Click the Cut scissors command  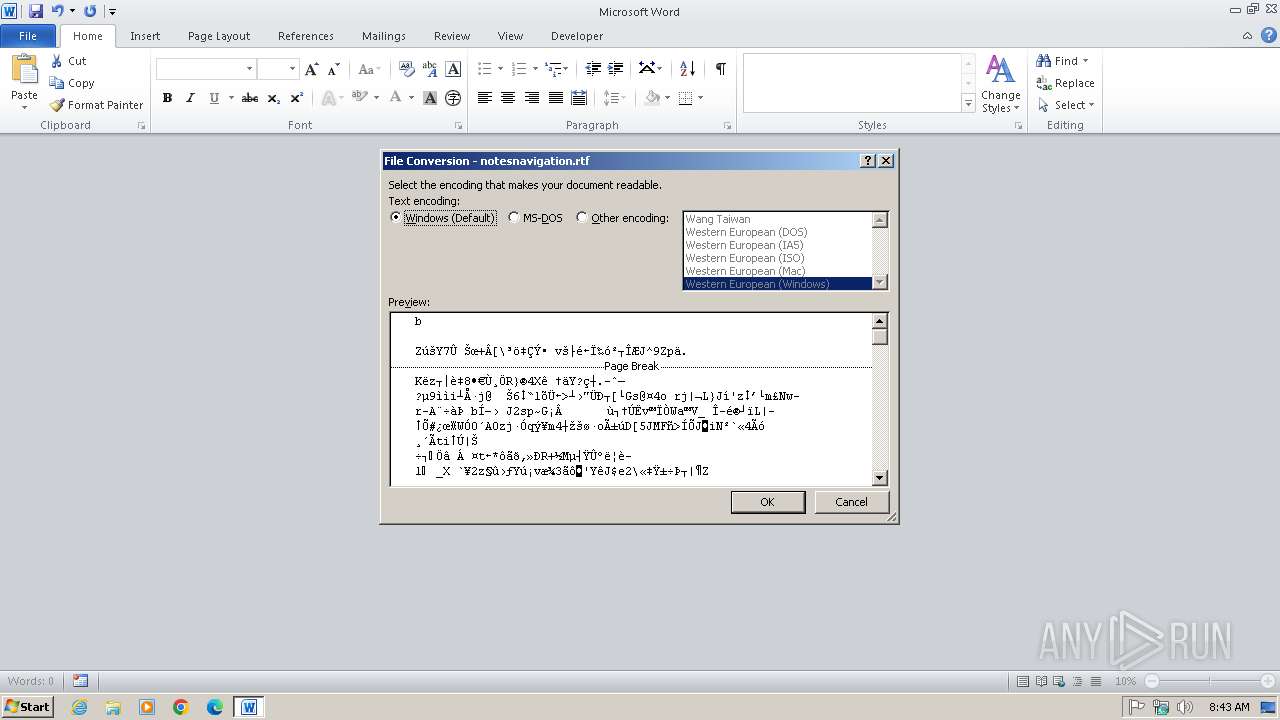pos(69,61)
